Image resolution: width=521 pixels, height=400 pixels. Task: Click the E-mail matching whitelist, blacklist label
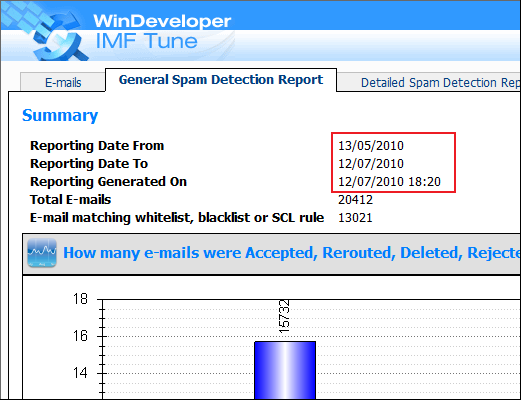(x=177, y=218)
